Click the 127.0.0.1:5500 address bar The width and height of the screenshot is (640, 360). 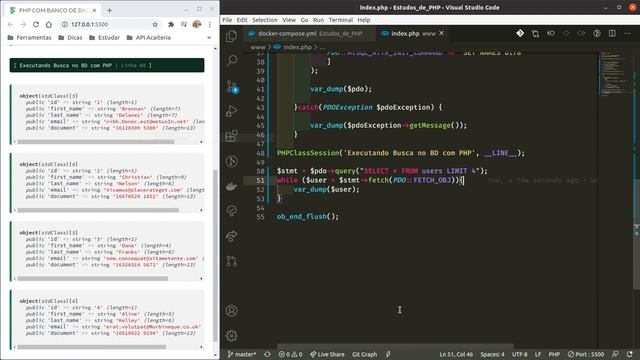pyautogui.click(x=110, y=24)
